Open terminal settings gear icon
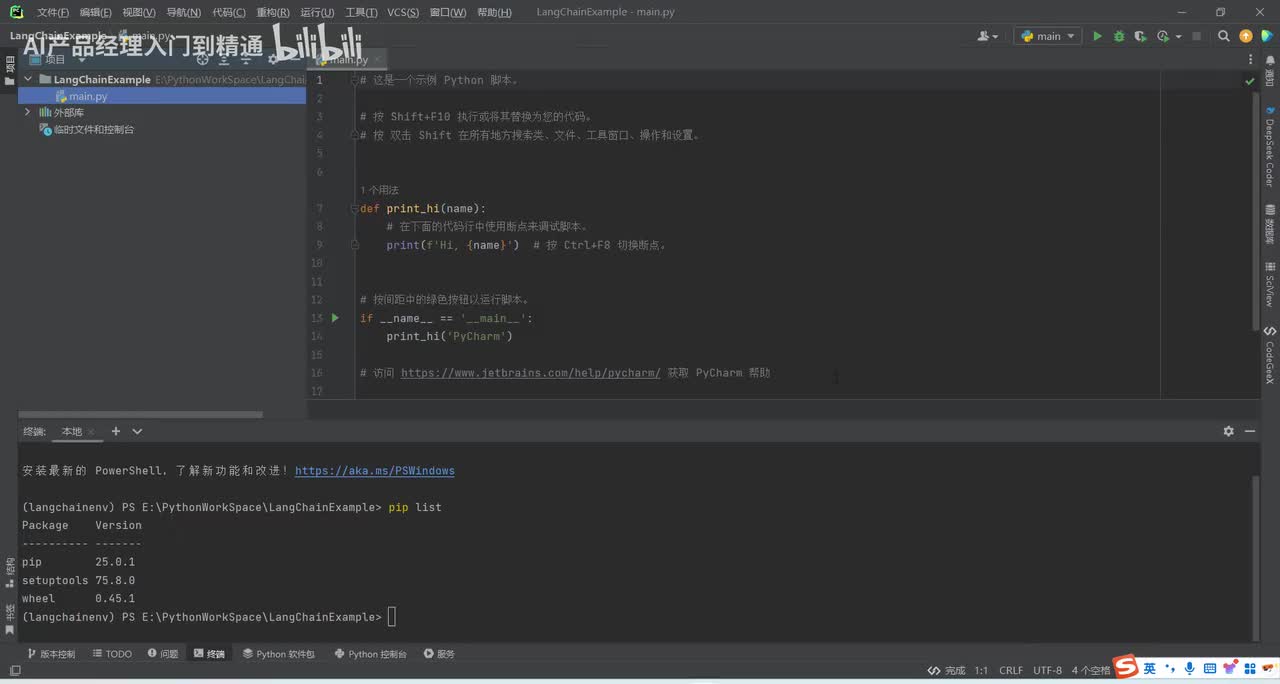 [1228, 431]
